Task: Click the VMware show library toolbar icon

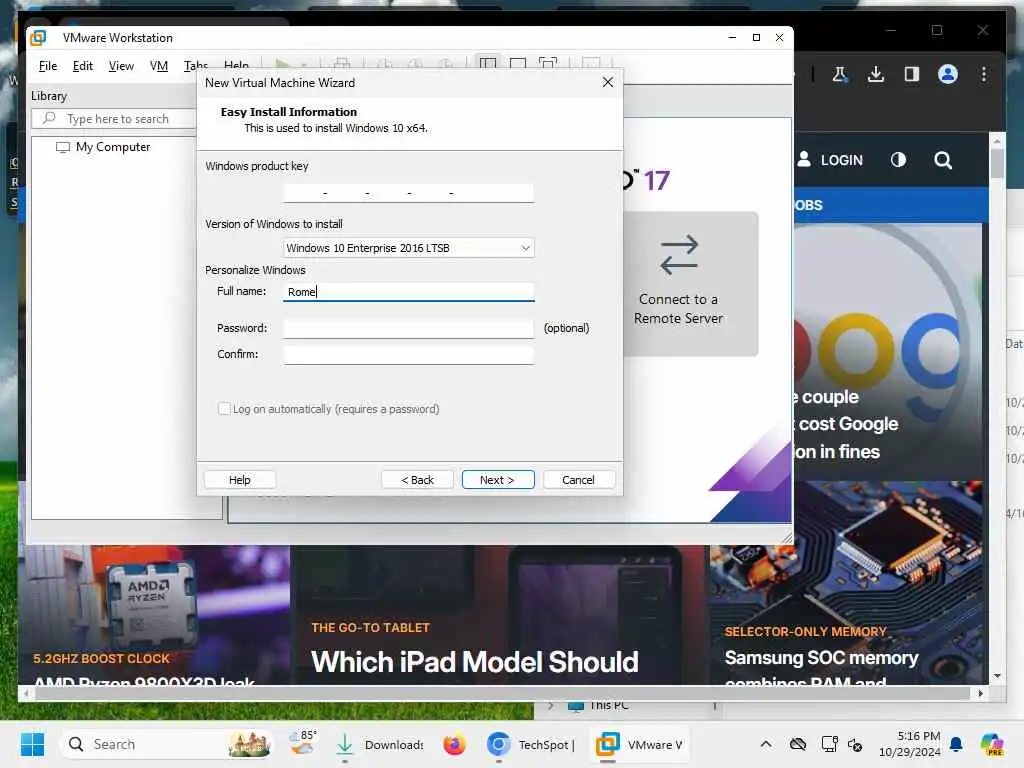Action: click(488, 63)
